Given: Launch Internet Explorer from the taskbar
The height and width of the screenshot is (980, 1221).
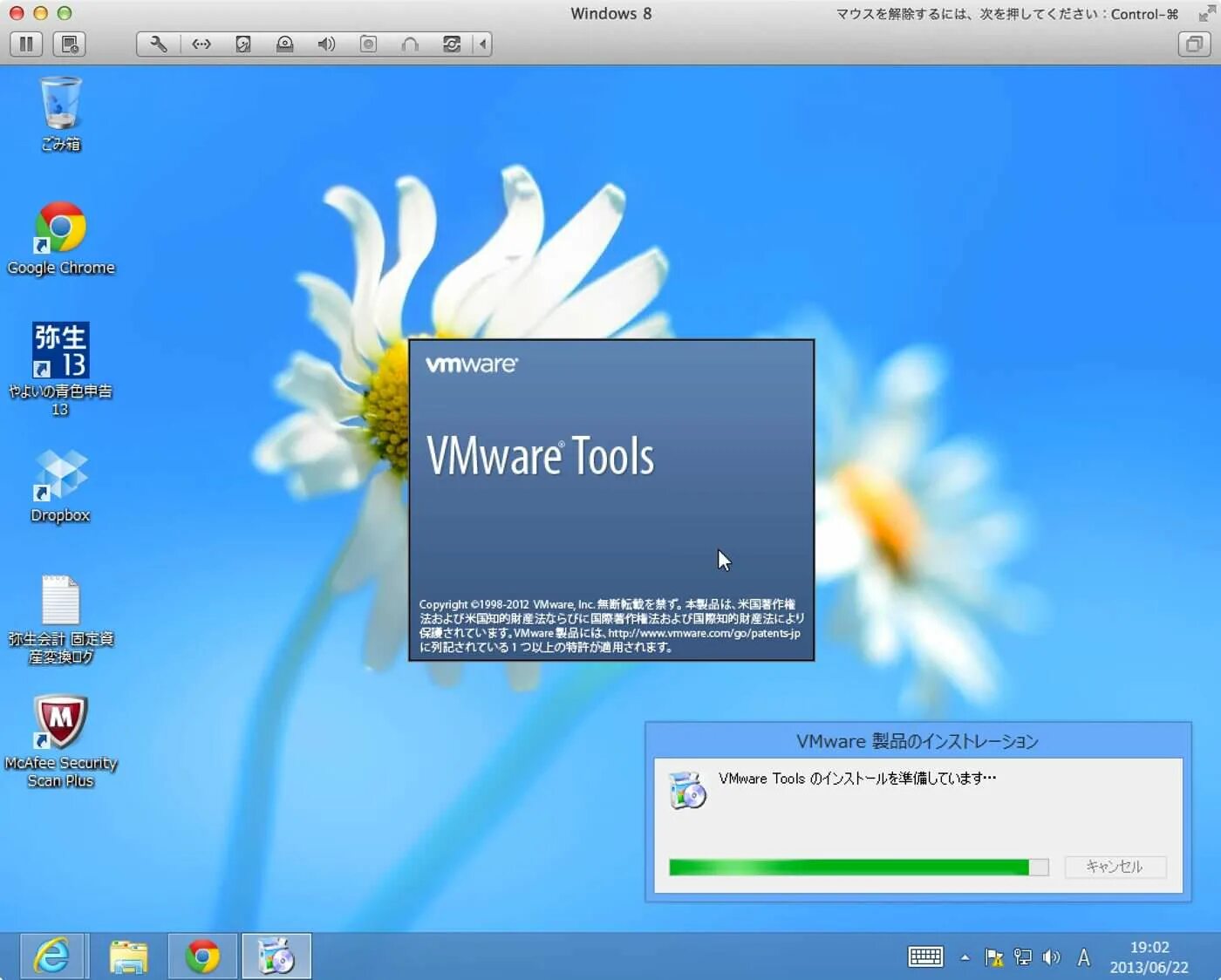Looking at the screenshot, I should [52, 956].
